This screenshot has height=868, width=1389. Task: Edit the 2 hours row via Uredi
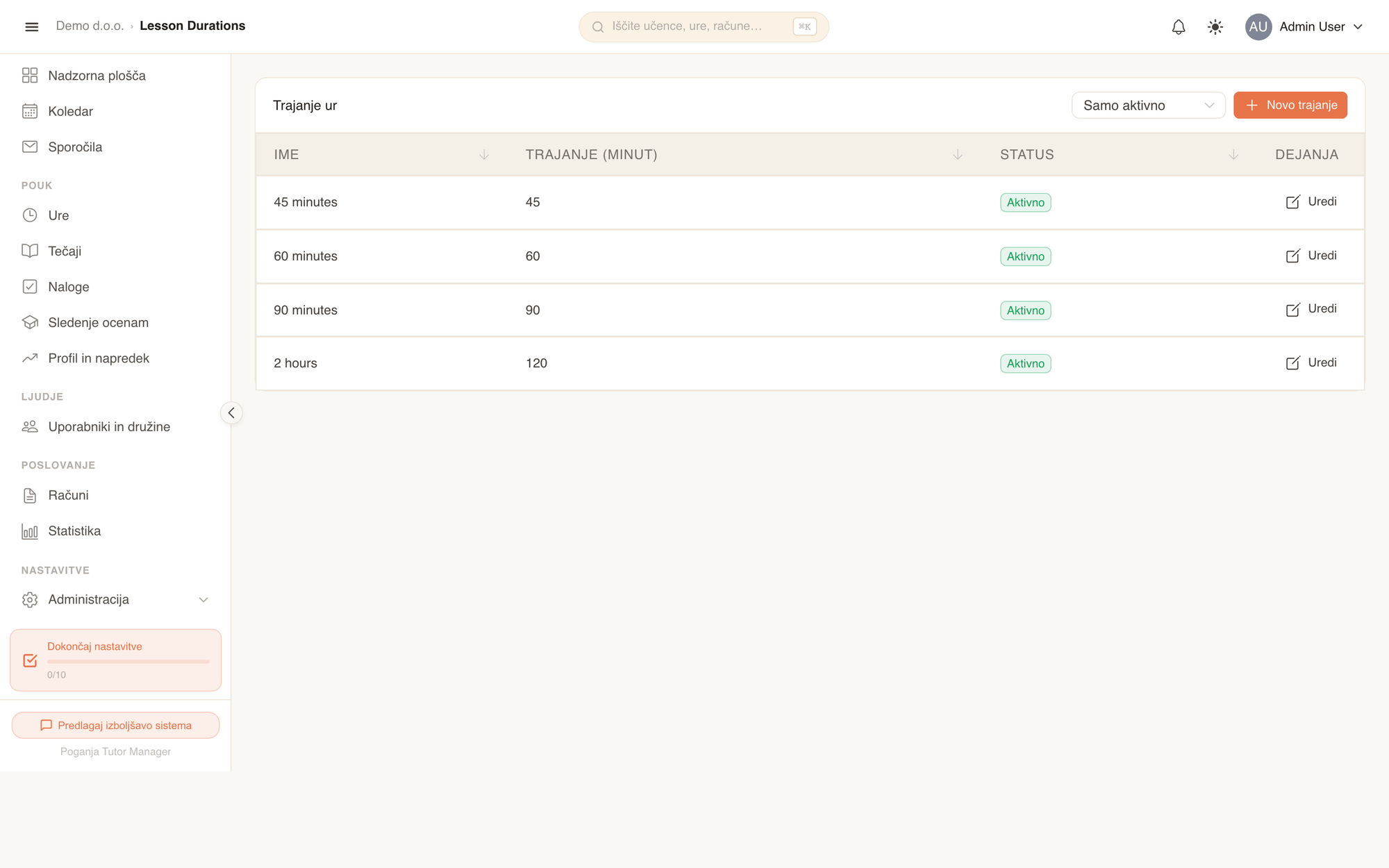click(1311, 363)
